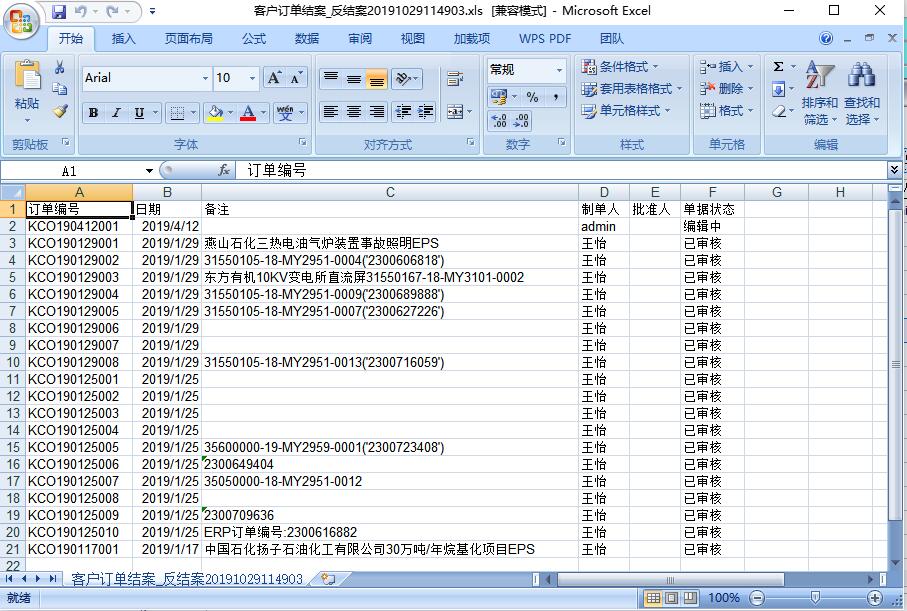Click the 条件格式 button
Viewport: 907px width, 611px height.
pos(620,67)
